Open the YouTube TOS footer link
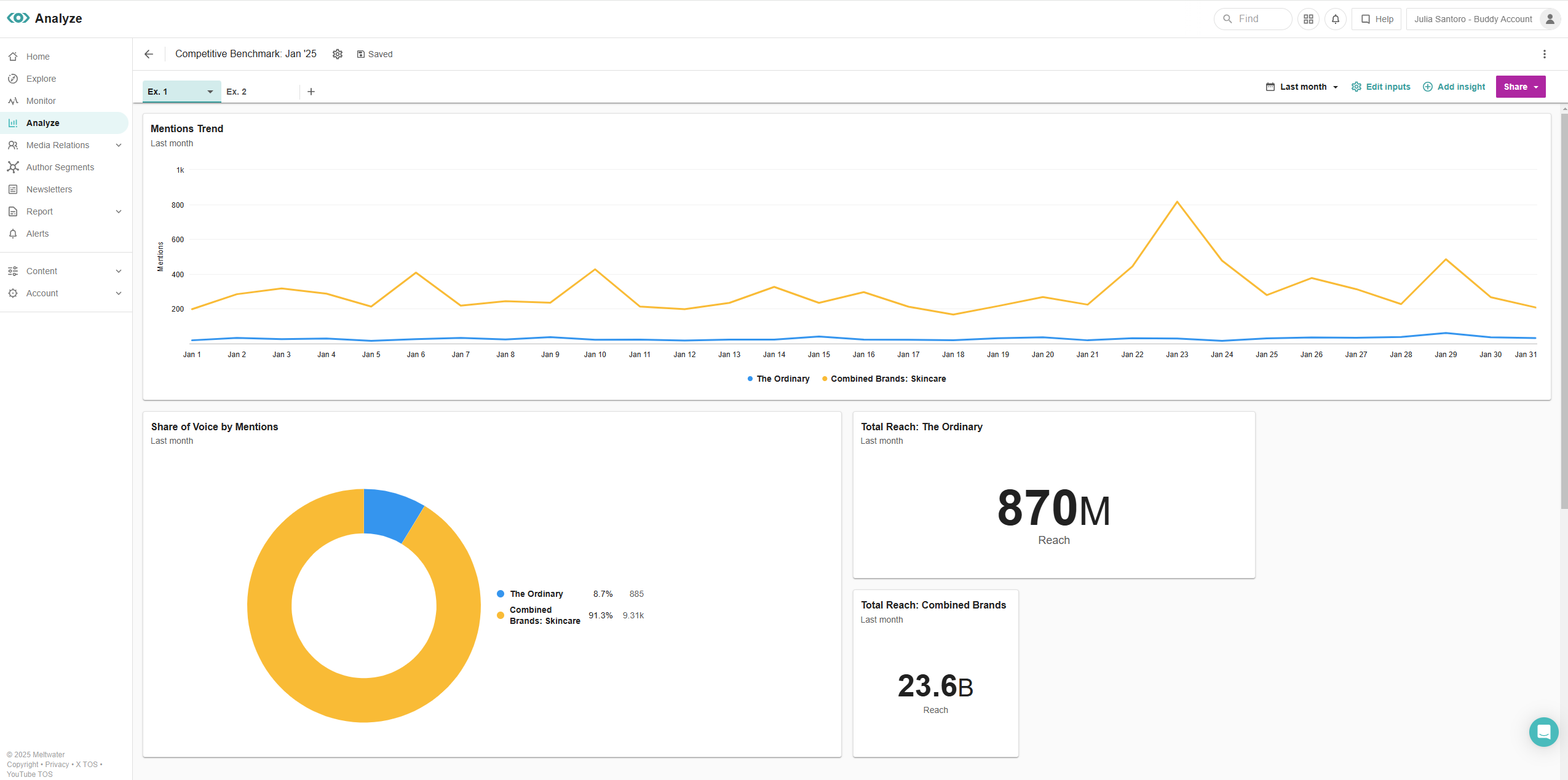The width and height of the screenshot is (1568, 780). pyautogui.click(x=30, y=774)
